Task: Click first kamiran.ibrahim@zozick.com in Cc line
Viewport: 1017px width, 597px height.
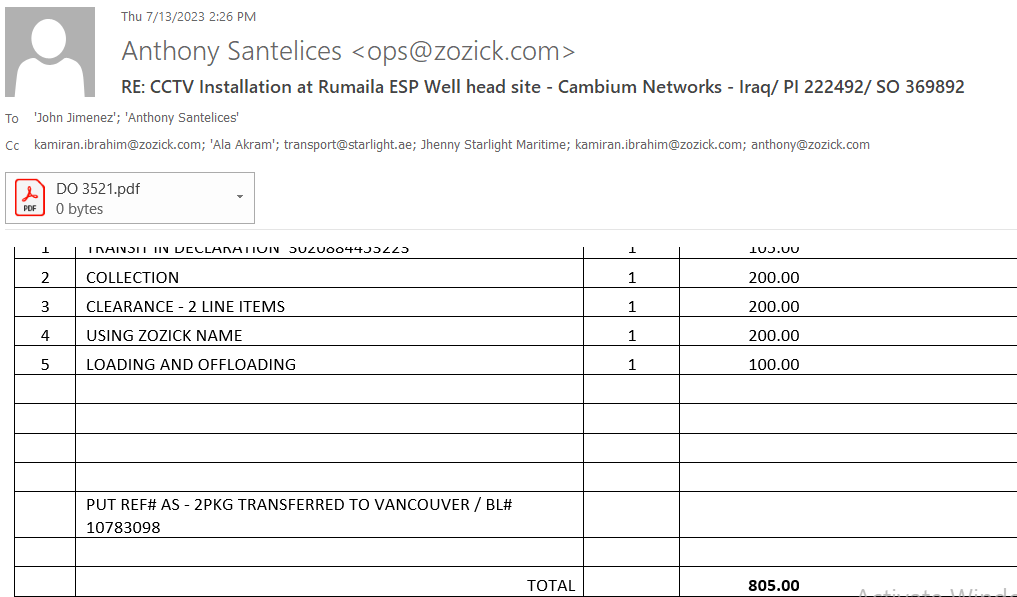Action: pos(117,145)
